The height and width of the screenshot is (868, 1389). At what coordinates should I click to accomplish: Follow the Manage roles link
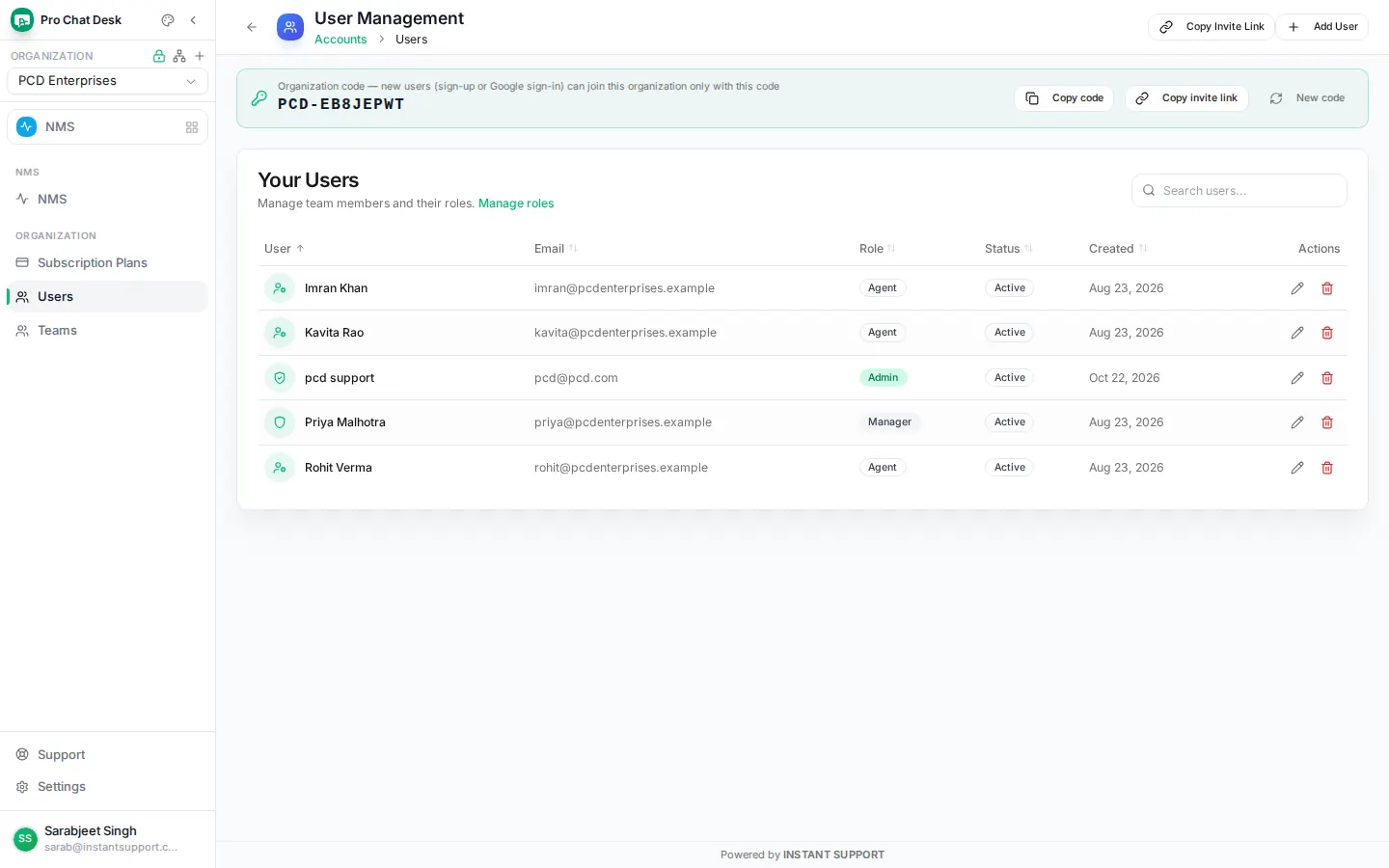[516, 203]
